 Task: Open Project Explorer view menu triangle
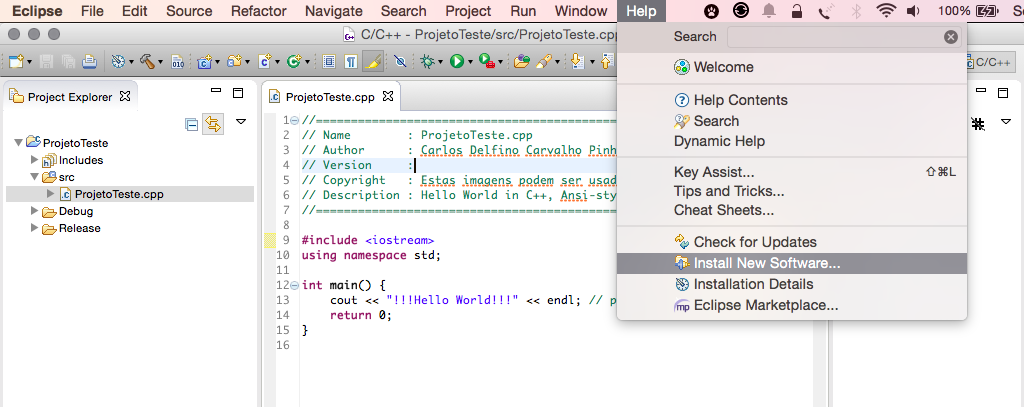(x=241, y=122)
